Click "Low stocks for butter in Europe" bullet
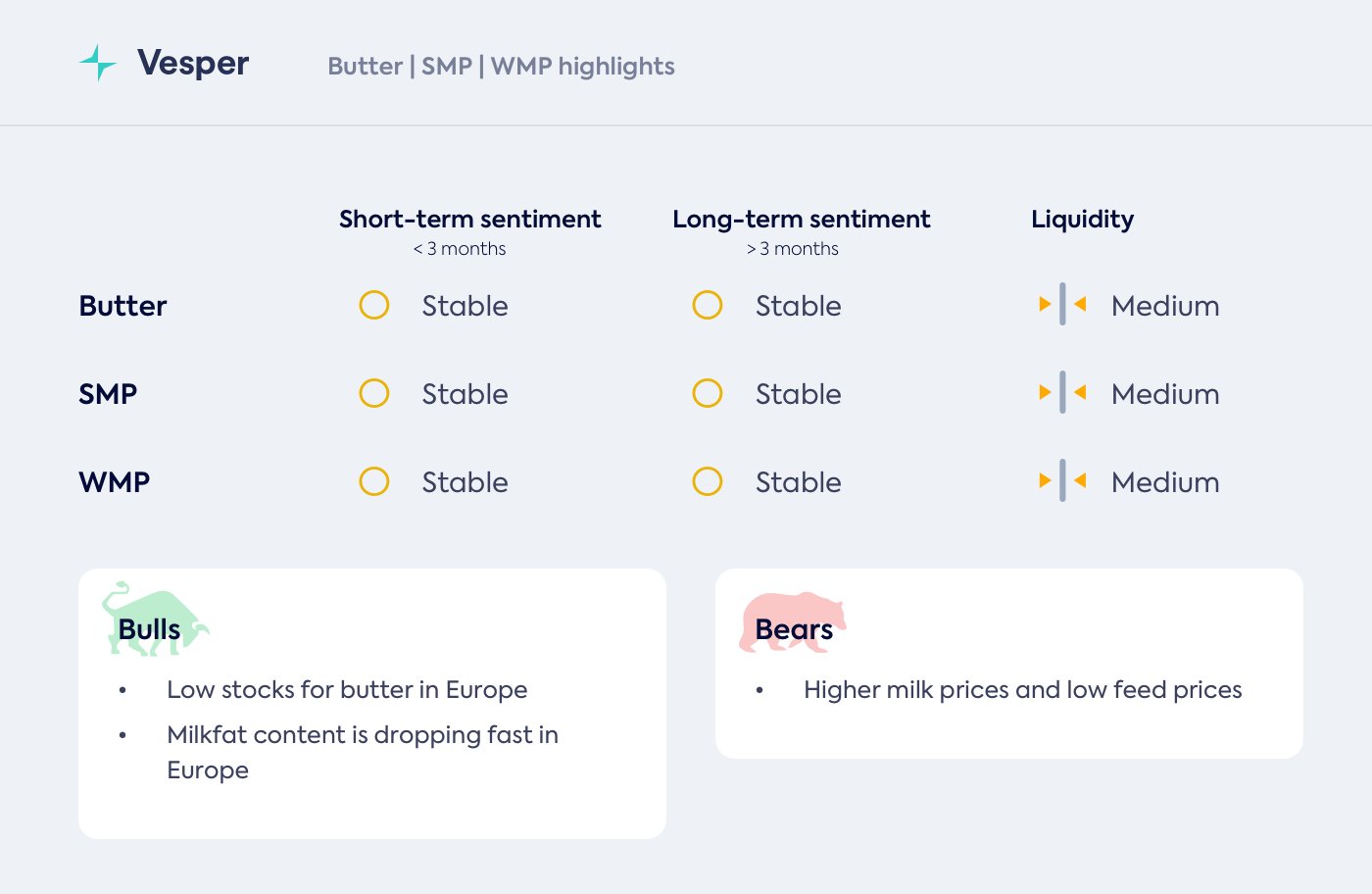Image resolution: width=1372 pixels, height=894 pixels. pyautogui.click(x=347, y=690)
